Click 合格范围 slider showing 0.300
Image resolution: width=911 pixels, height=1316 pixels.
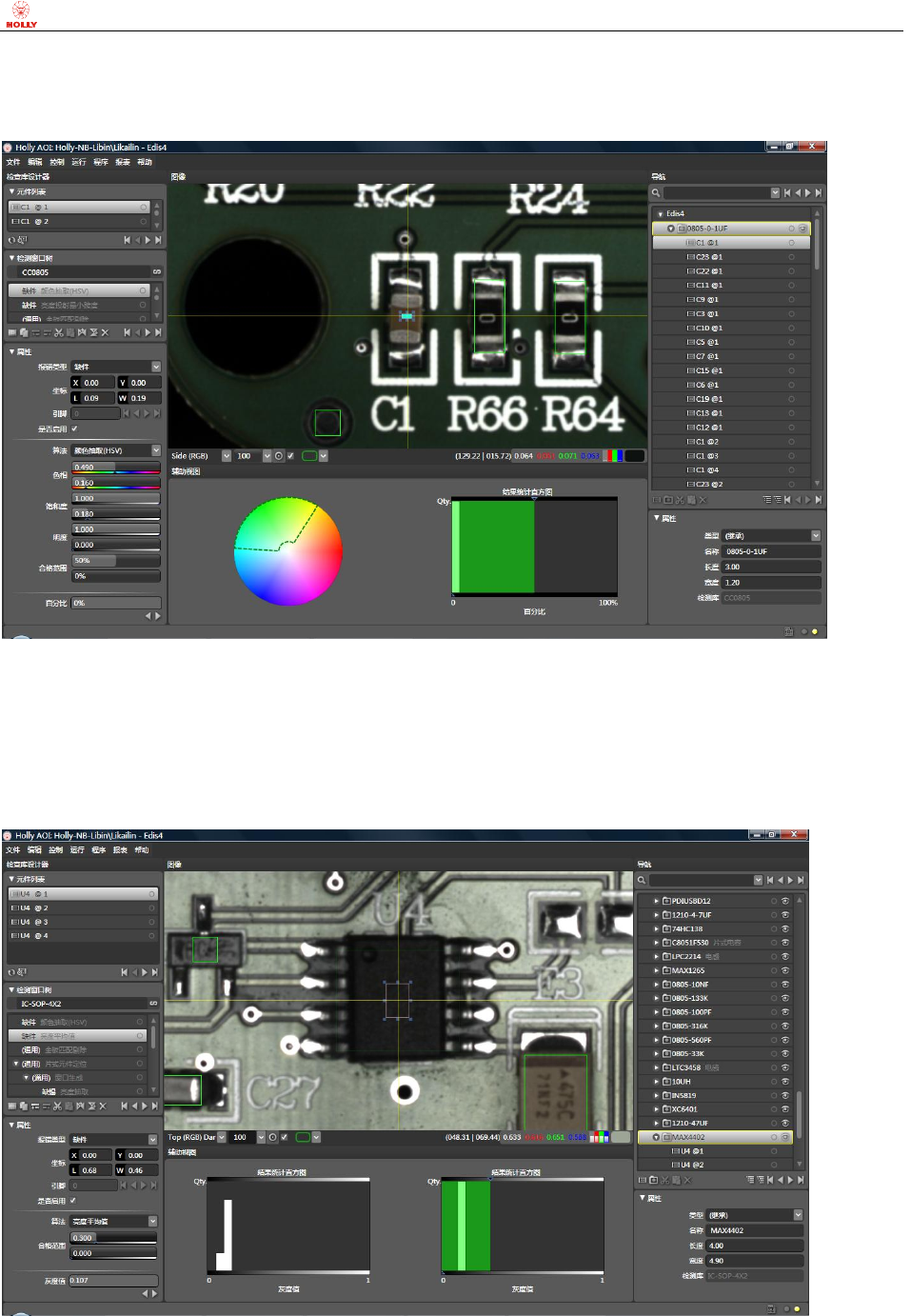click(113, 1238)
